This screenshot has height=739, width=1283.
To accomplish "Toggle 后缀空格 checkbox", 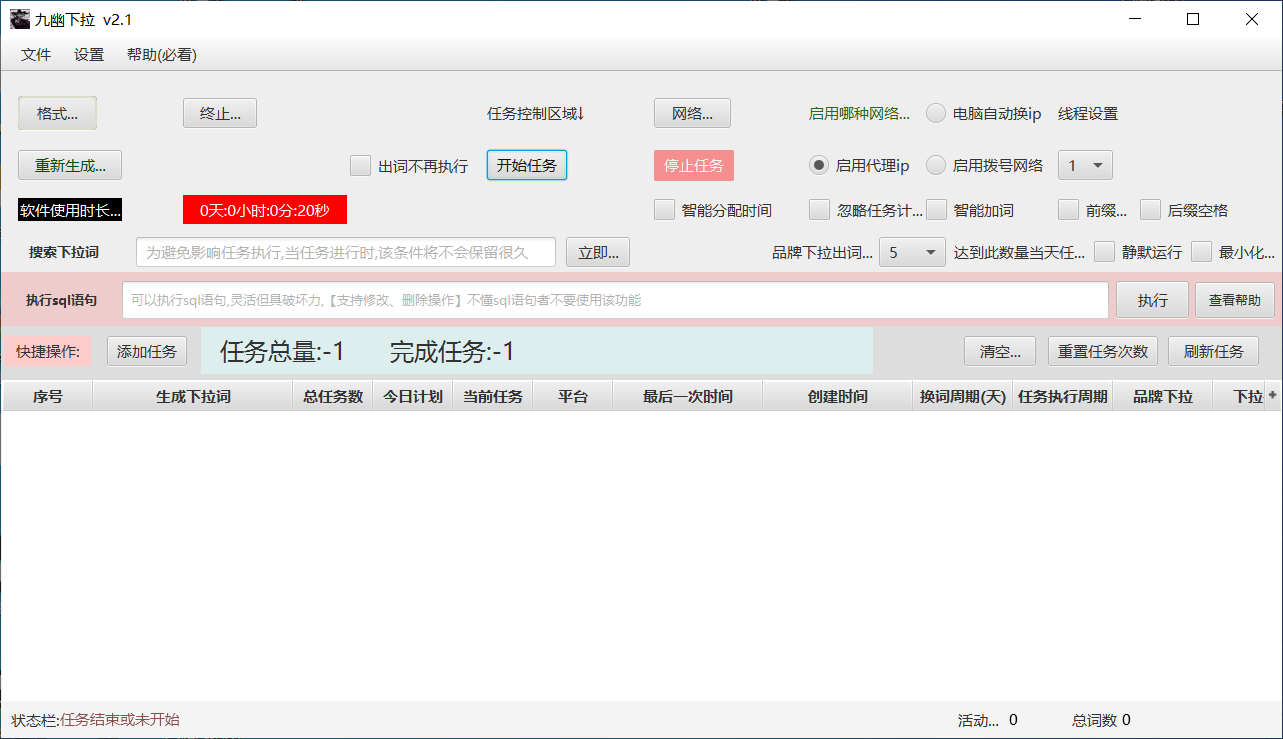I will pos(1150,209).
